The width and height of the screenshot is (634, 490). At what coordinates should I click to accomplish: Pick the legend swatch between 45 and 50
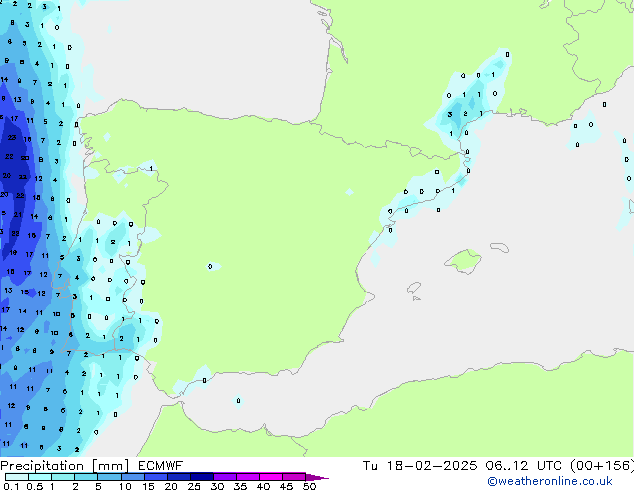point(295,477)
